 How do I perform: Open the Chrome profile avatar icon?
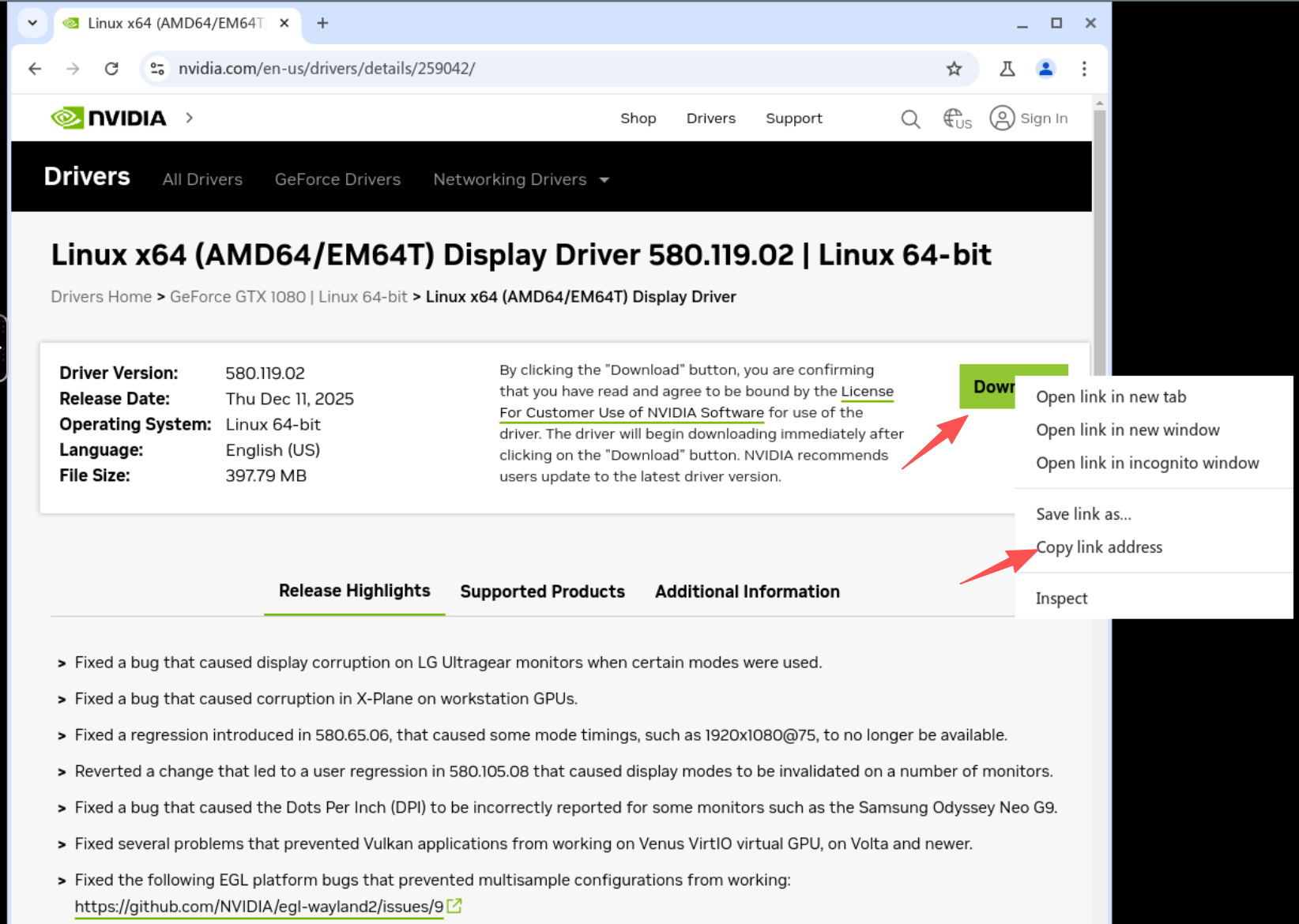(1045, 69)
